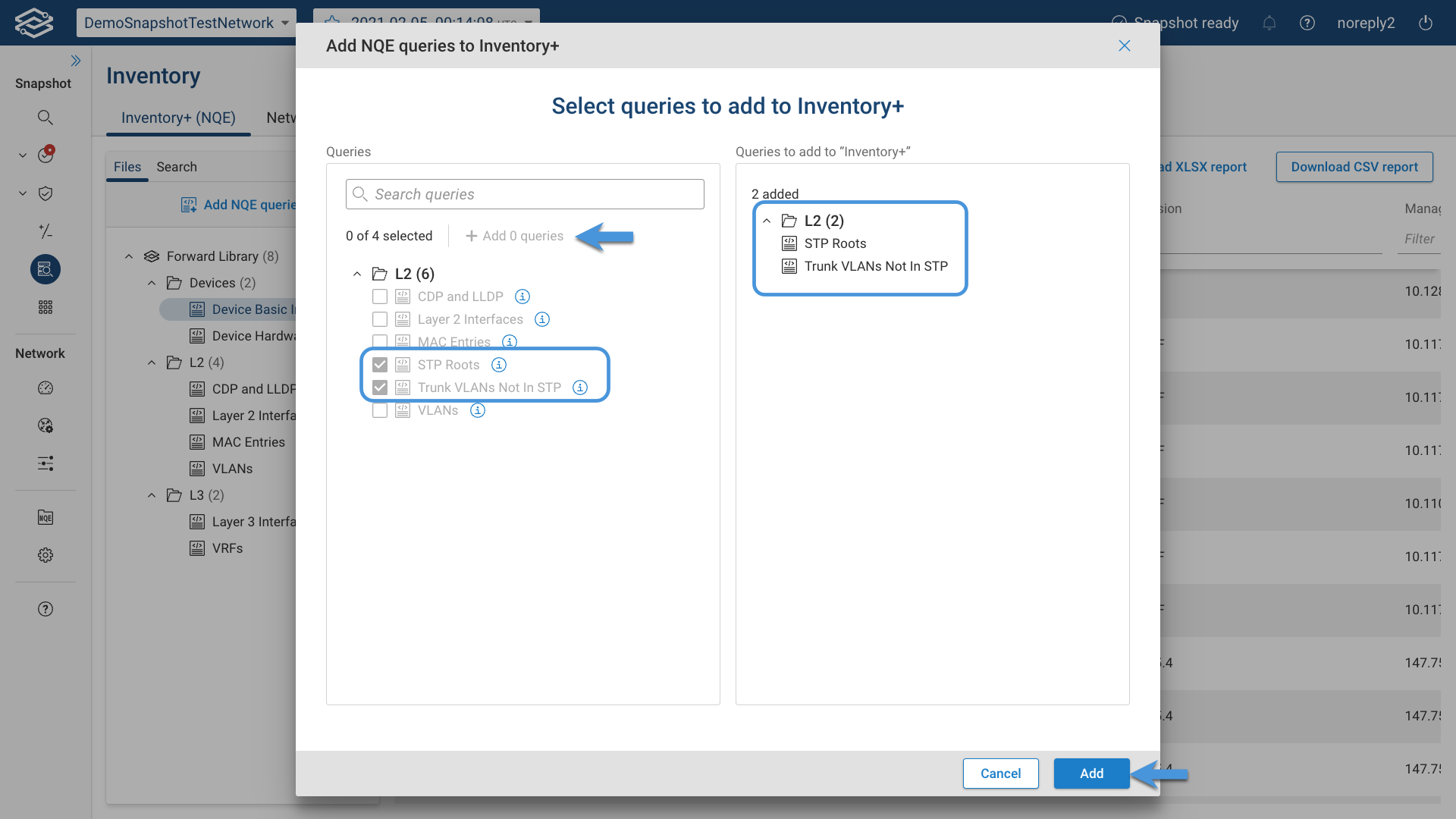The image size is (1456, 819).
Task: Click the search magnifier icon in left sidebar
Action: click(x=45, y=118)
